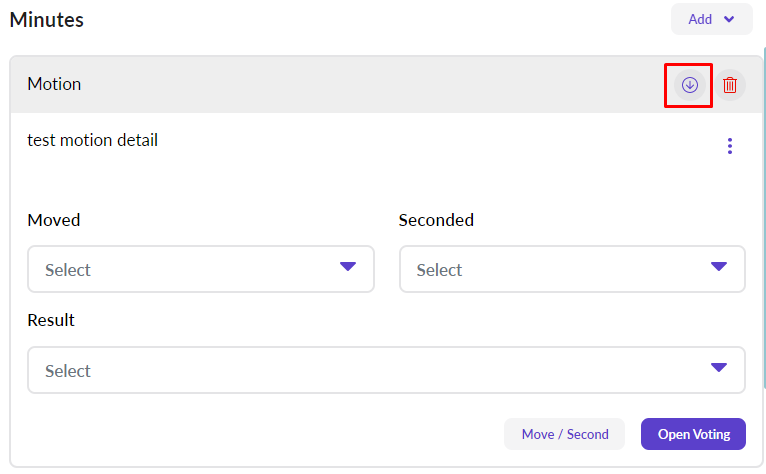Click the Seconded field label
This screenshot has width=766, height=474.
pyautogui.click(x=436, y=220)
